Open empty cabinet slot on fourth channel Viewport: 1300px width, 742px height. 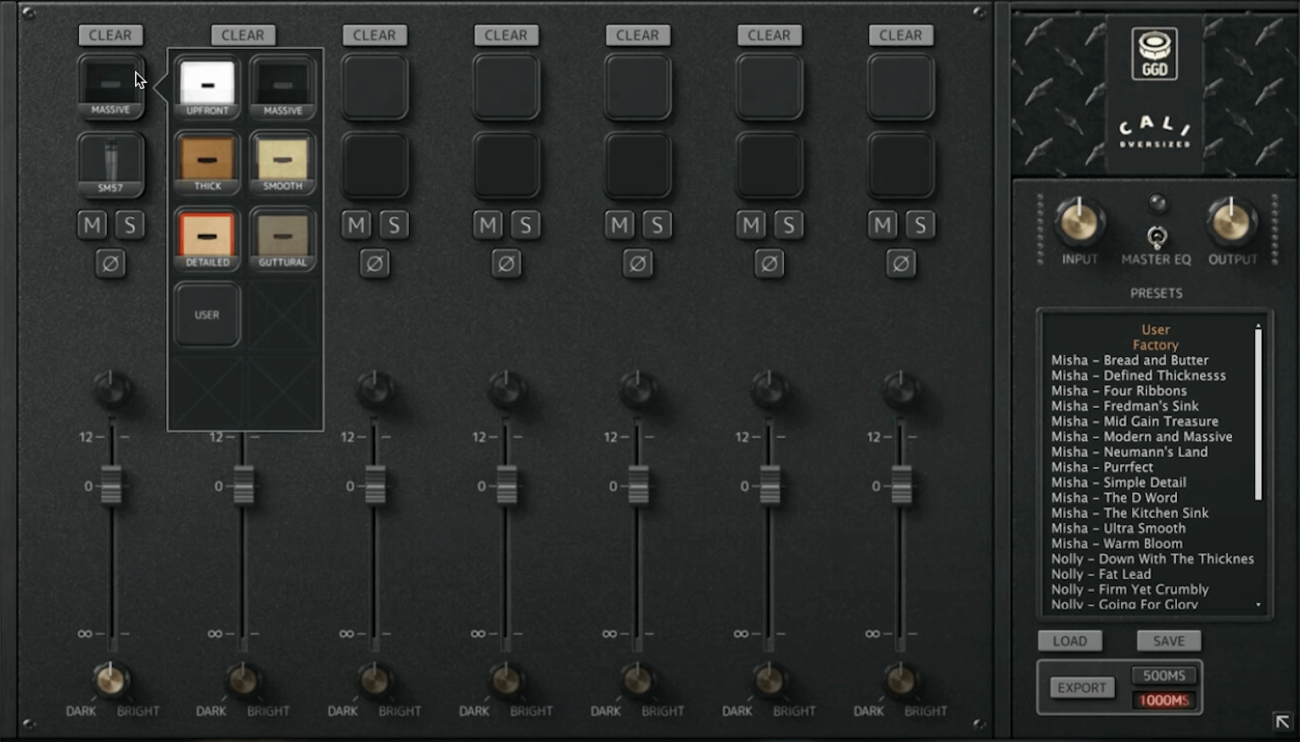coord(506,87)
